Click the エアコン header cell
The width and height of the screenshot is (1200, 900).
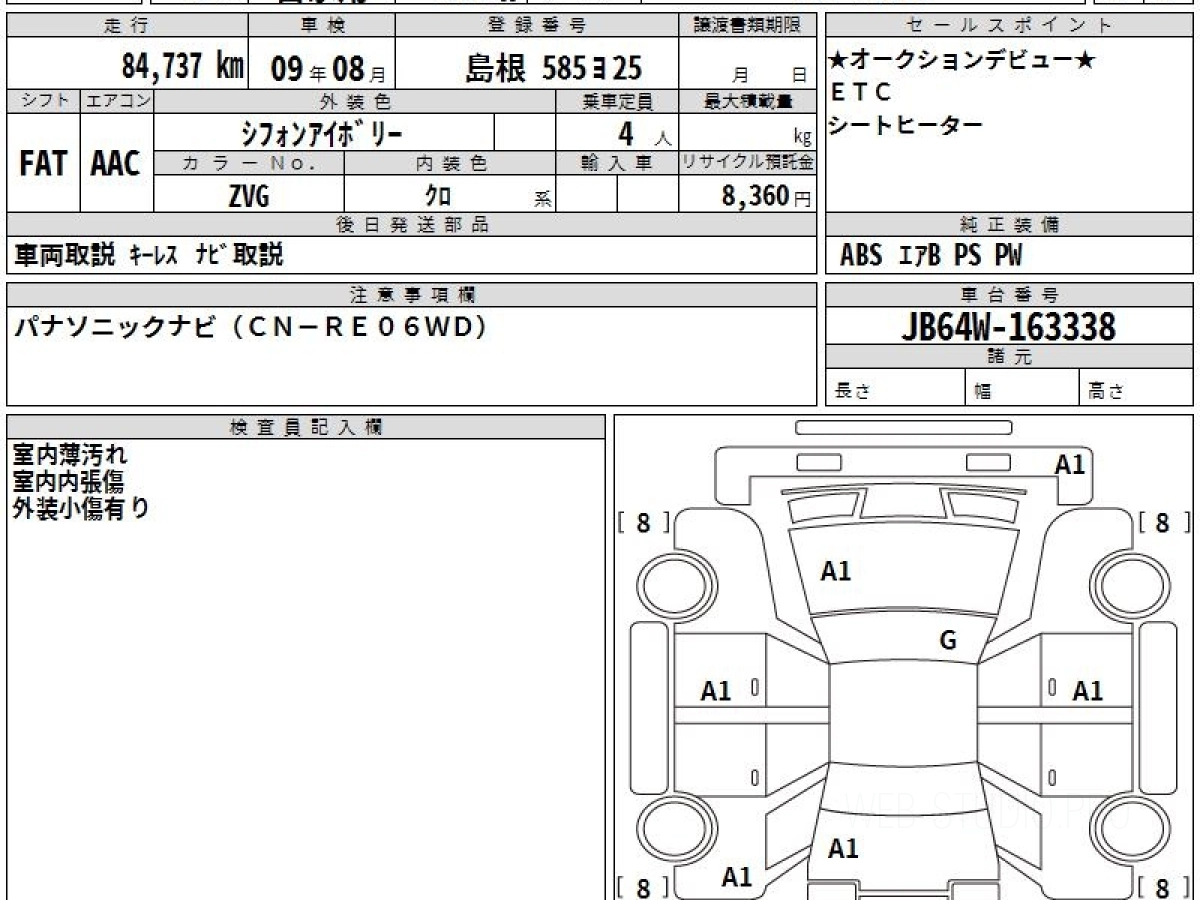tap(117, 101)
